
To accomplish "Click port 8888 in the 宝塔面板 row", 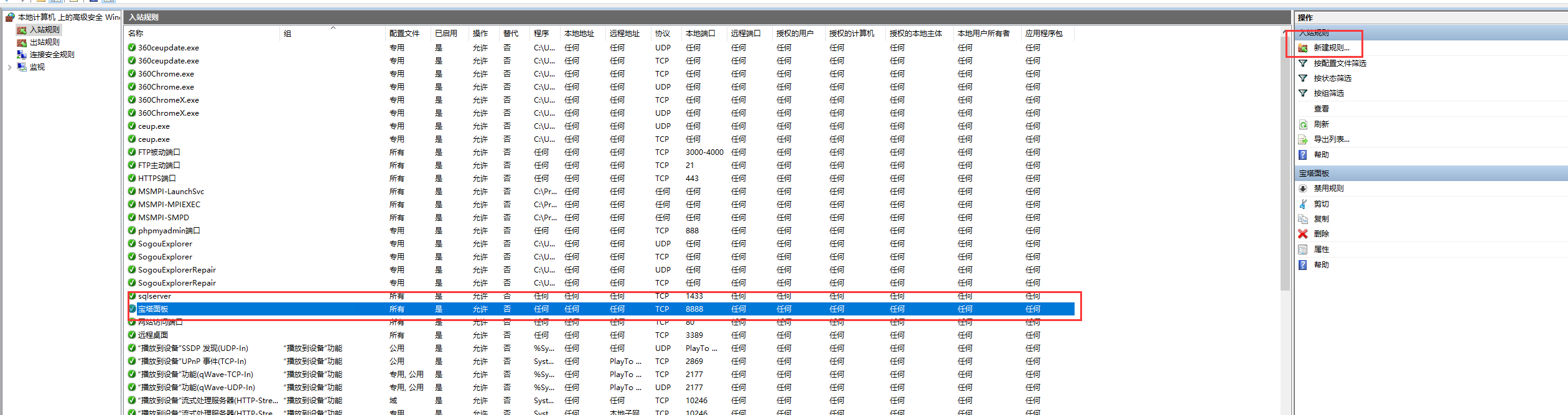I will click(694, 309).
